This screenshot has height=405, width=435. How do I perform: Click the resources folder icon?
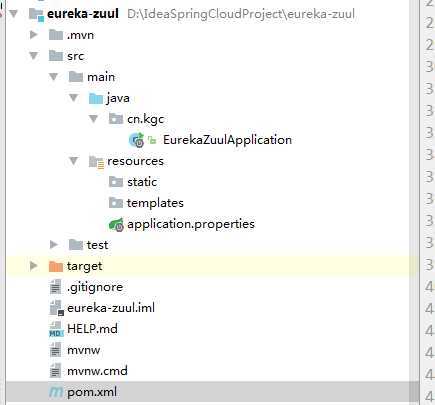click(x=96, y=162)
